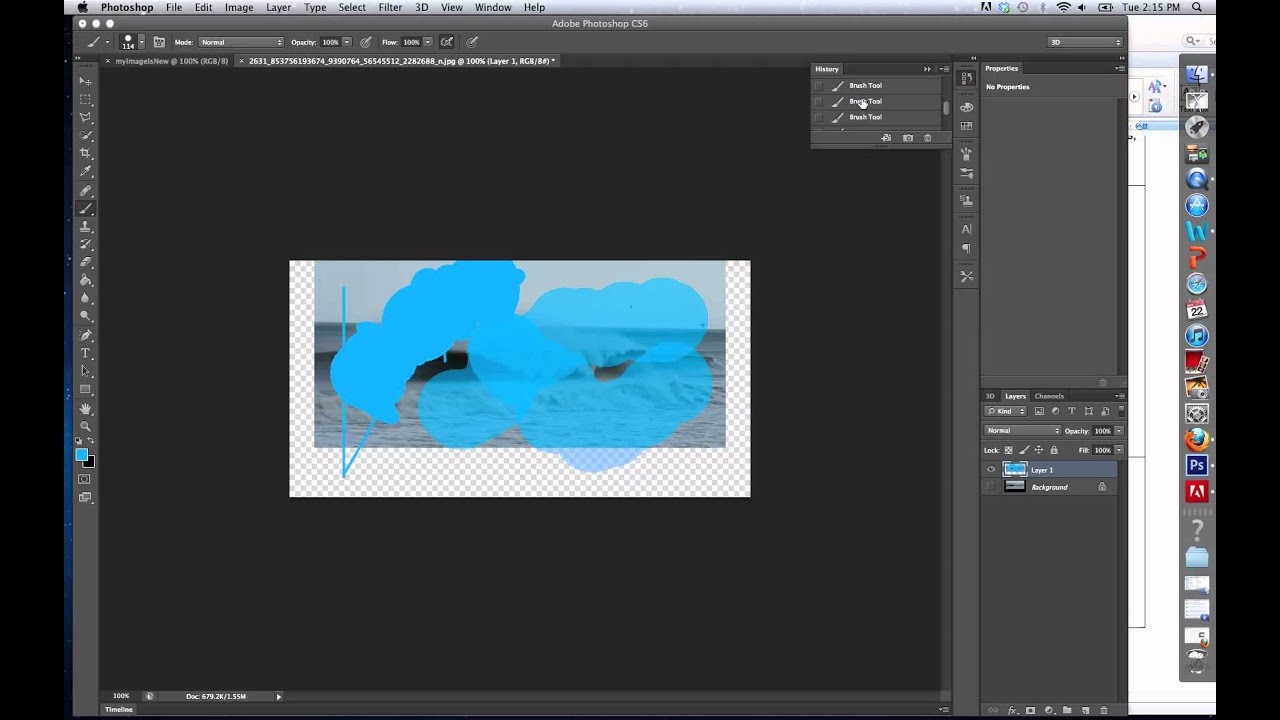
Task: Open the Tool Preset picker arrow
Action: point(107,42)
